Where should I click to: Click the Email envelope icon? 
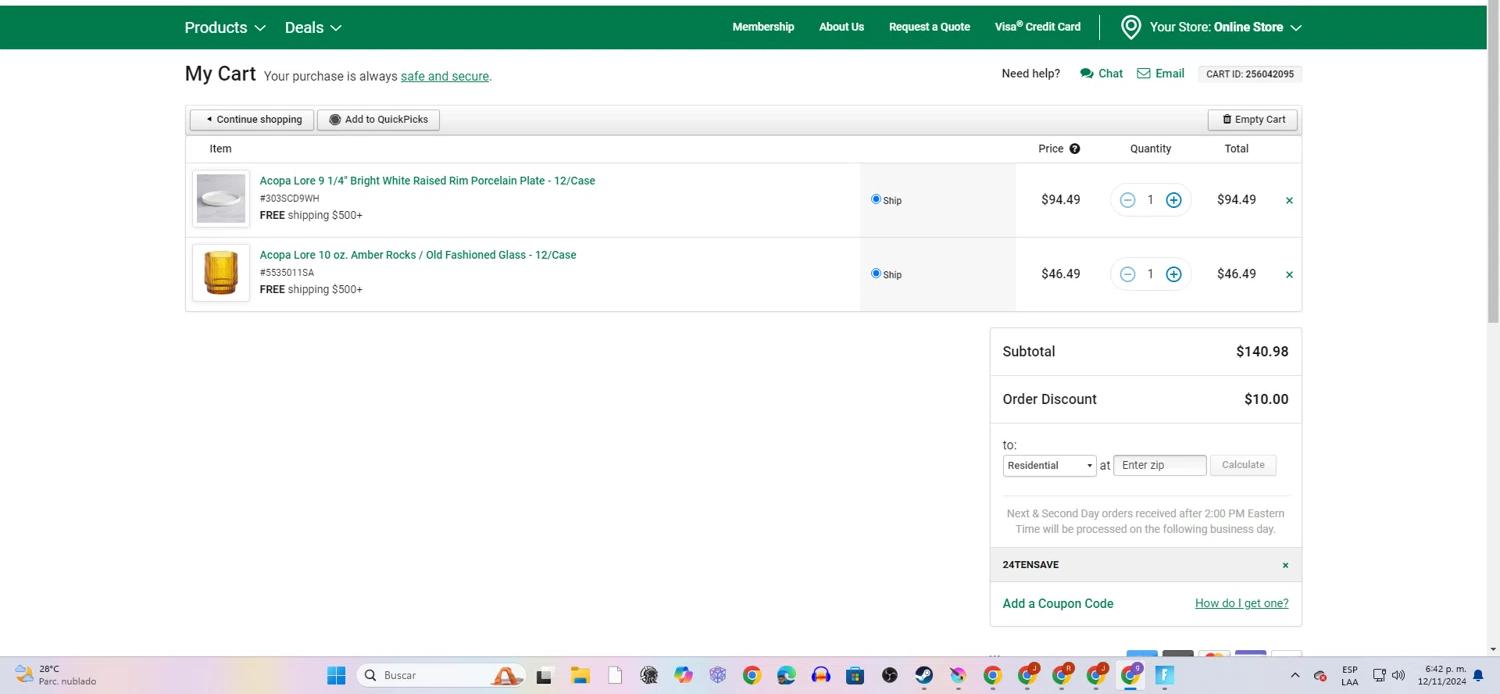pos(1144,73)
